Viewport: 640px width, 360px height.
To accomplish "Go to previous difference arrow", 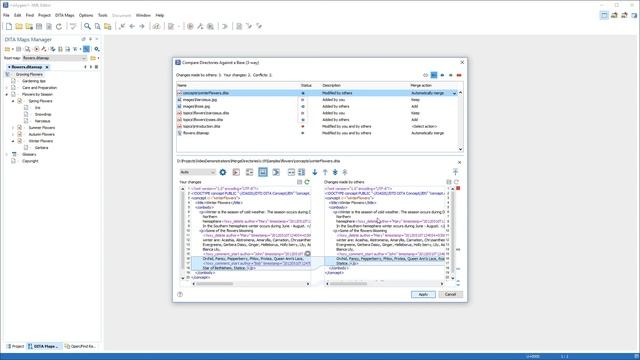I will (x=325, y=172).
